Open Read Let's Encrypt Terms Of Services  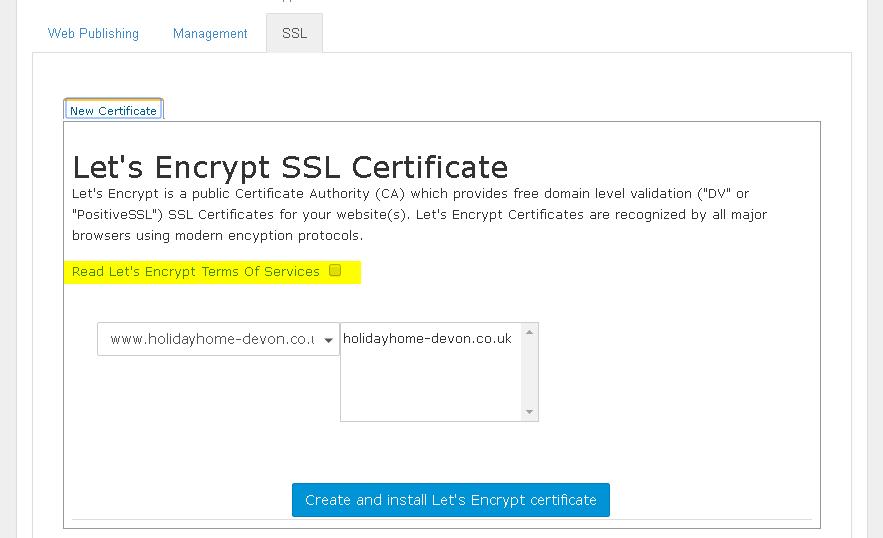196,271
